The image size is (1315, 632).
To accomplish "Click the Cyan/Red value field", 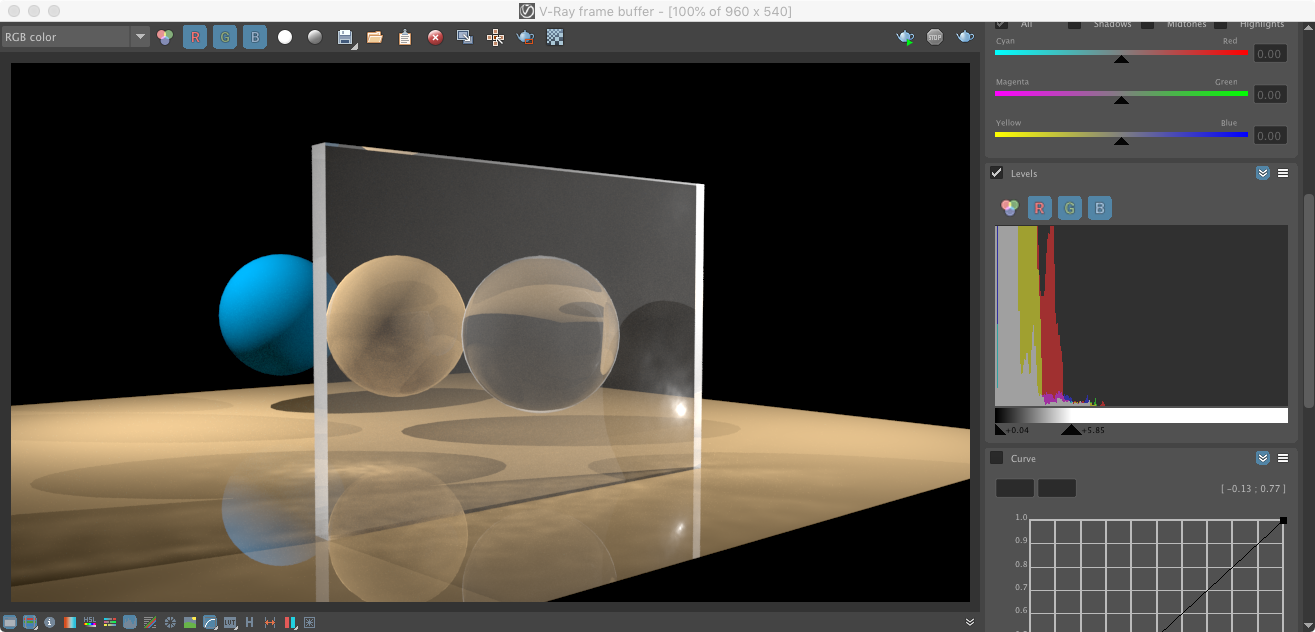I will (x=1269, y=54).
